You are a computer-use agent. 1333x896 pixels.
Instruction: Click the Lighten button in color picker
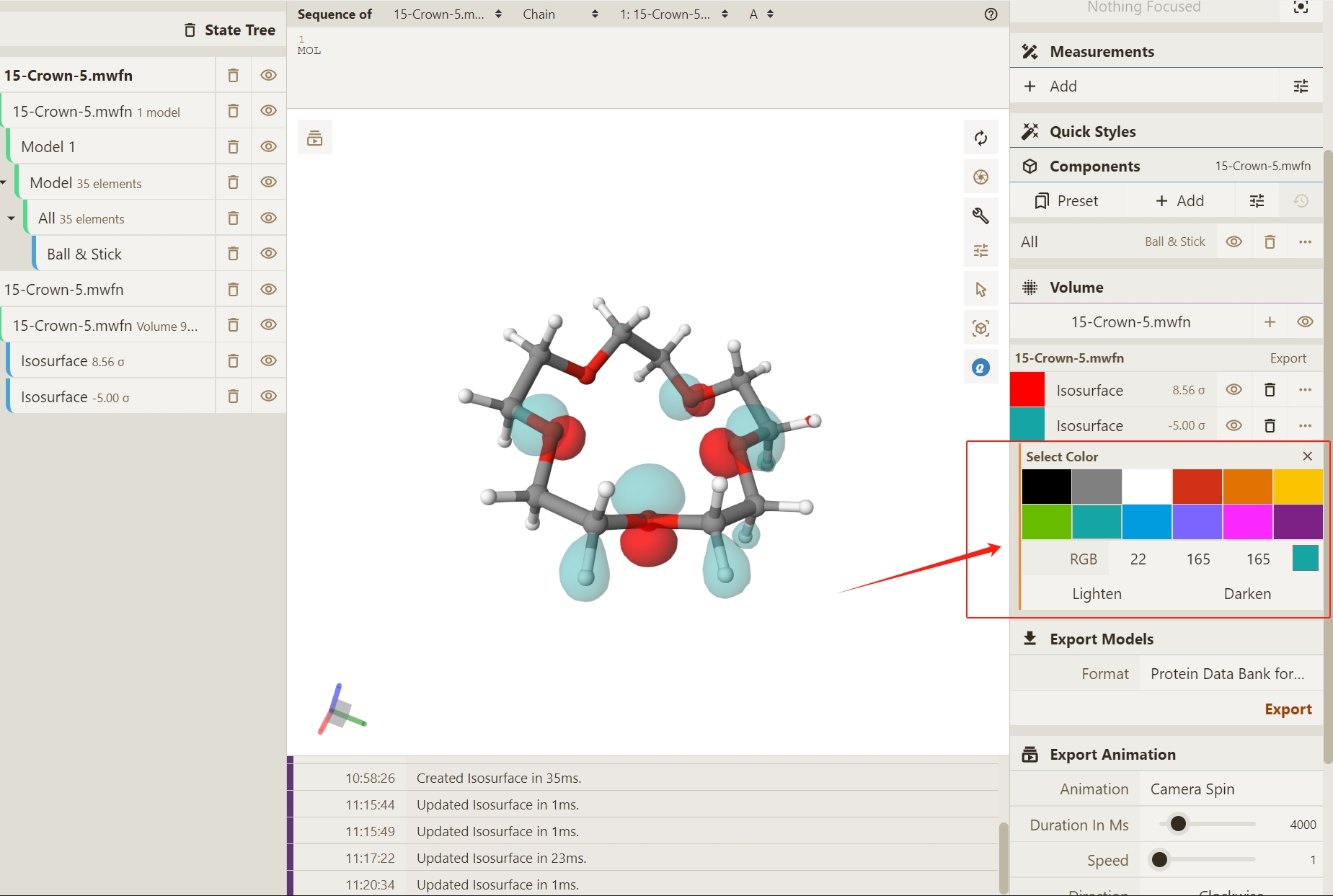point(1097,594)
